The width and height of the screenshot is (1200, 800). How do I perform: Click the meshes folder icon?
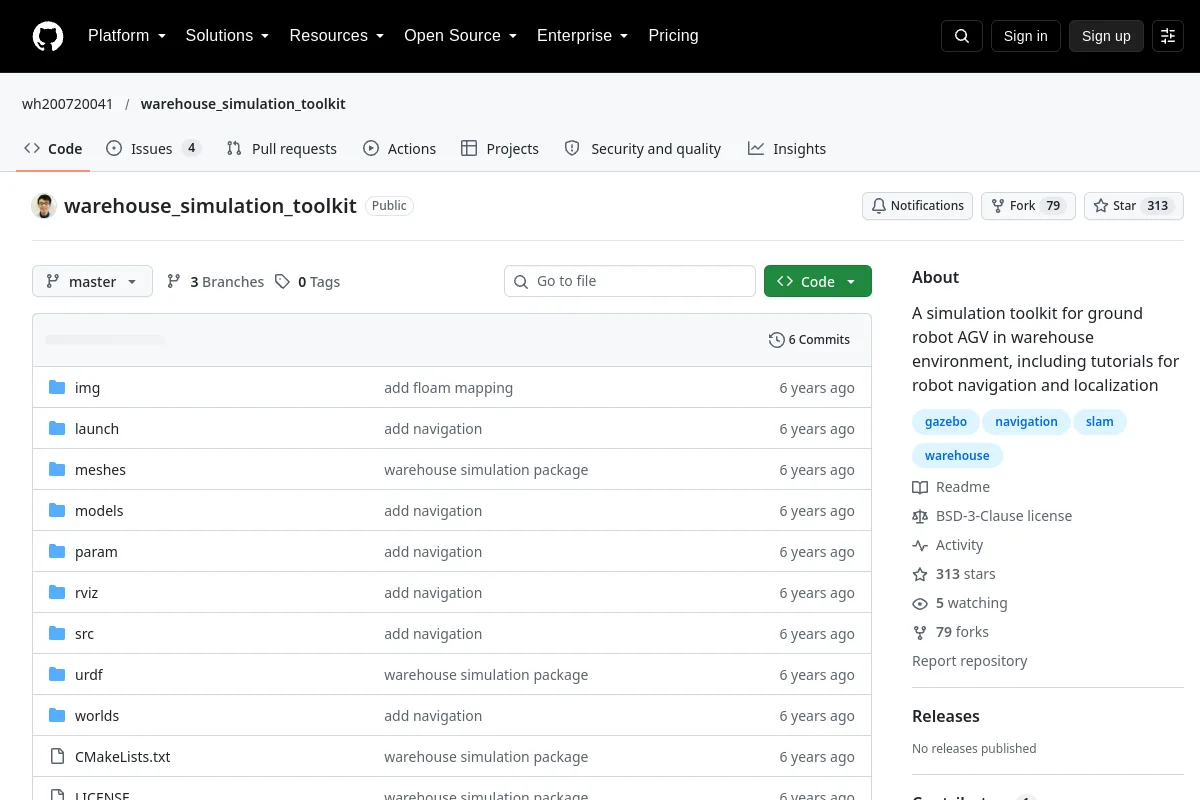click(x=57, y=470)
